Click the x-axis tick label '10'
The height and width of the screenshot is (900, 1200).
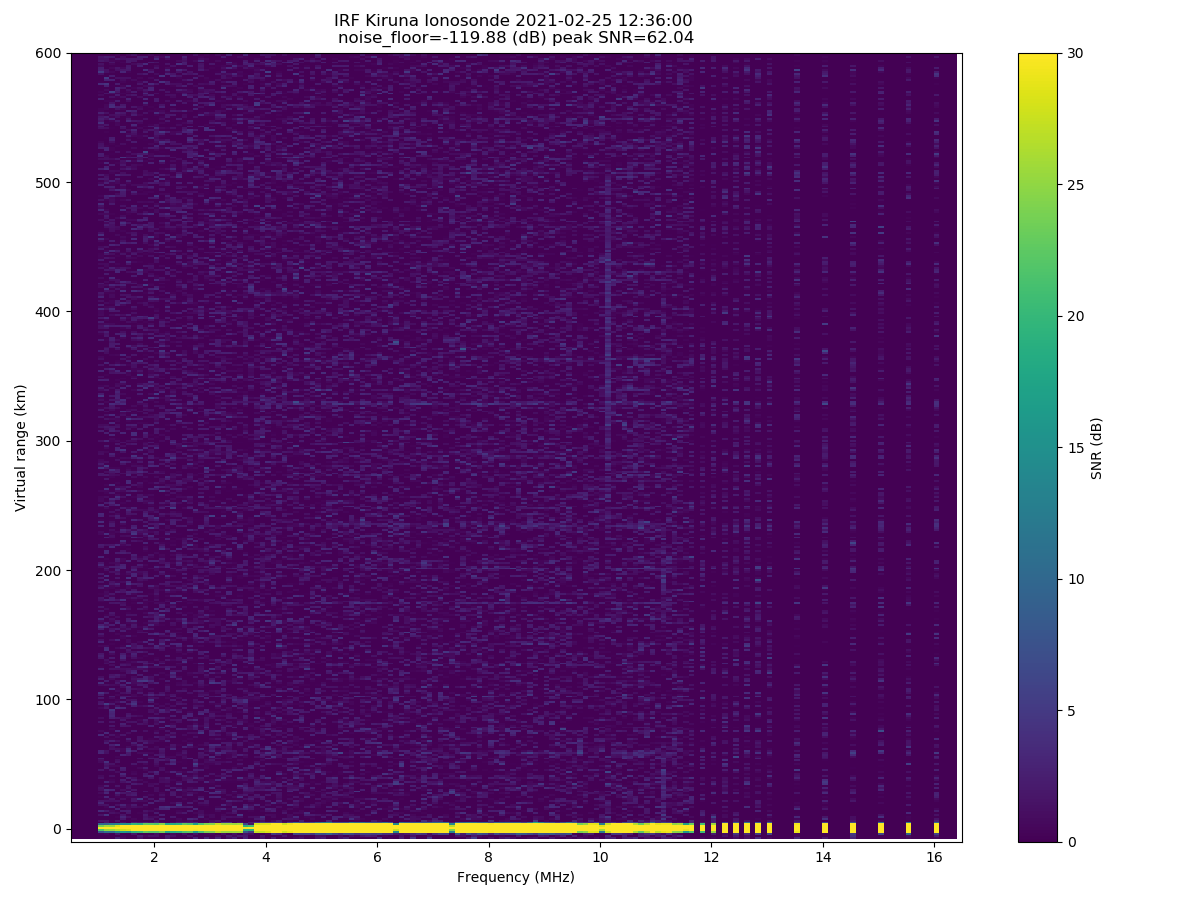pyautogui.click(x=599, y=857)
